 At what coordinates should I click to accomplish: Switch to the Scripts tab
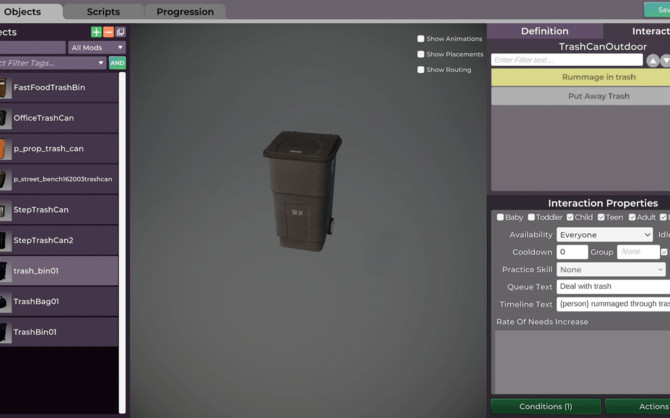point(103,12)
